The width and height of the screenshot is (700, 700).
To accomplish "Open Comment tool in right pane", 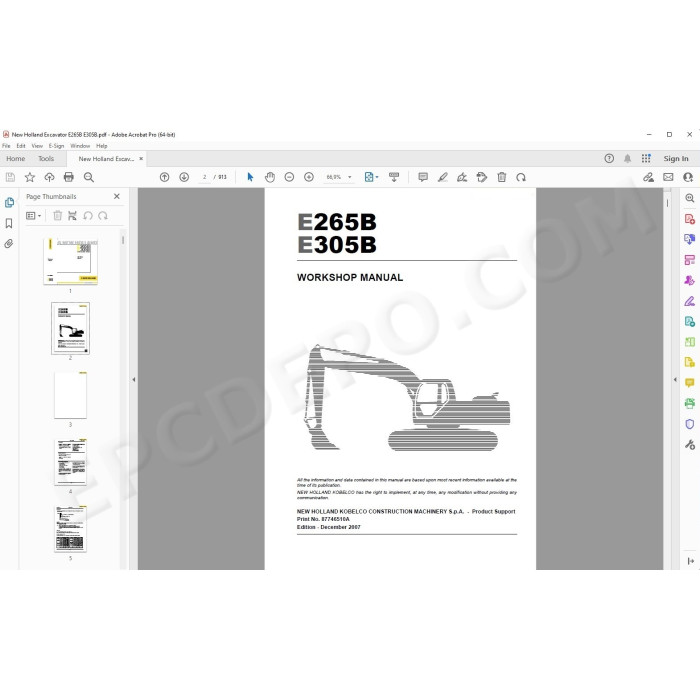I will tap(690, 383).
